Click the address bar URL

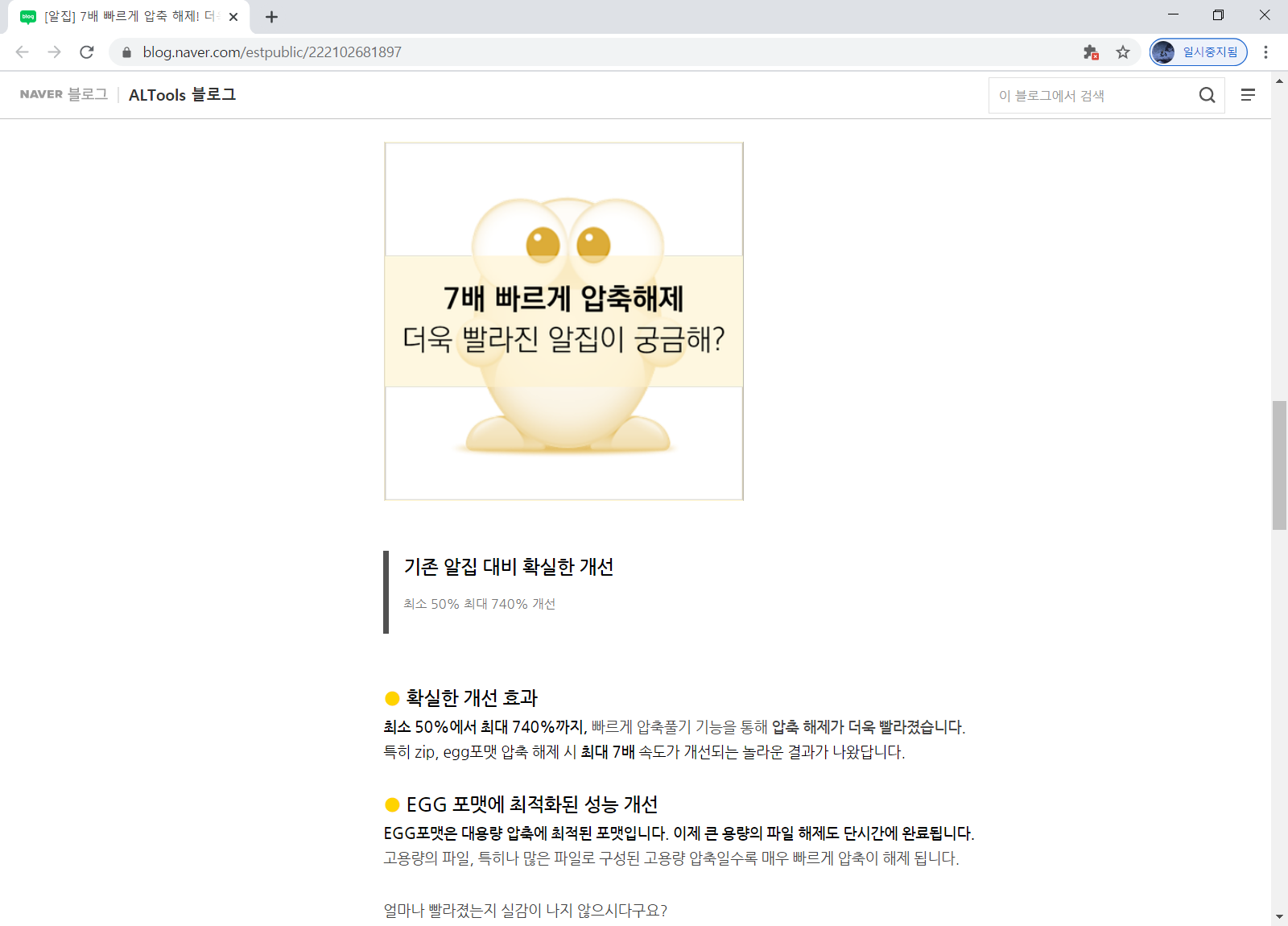click(x=272, y=52)
